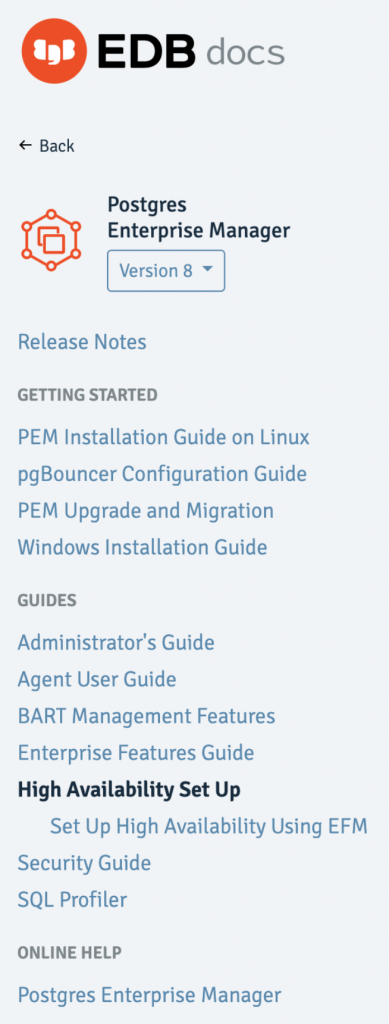Collapse the High Availability Set Up section
The height and width of the screenshot is (1024, 389).
[x=129, y=790]
